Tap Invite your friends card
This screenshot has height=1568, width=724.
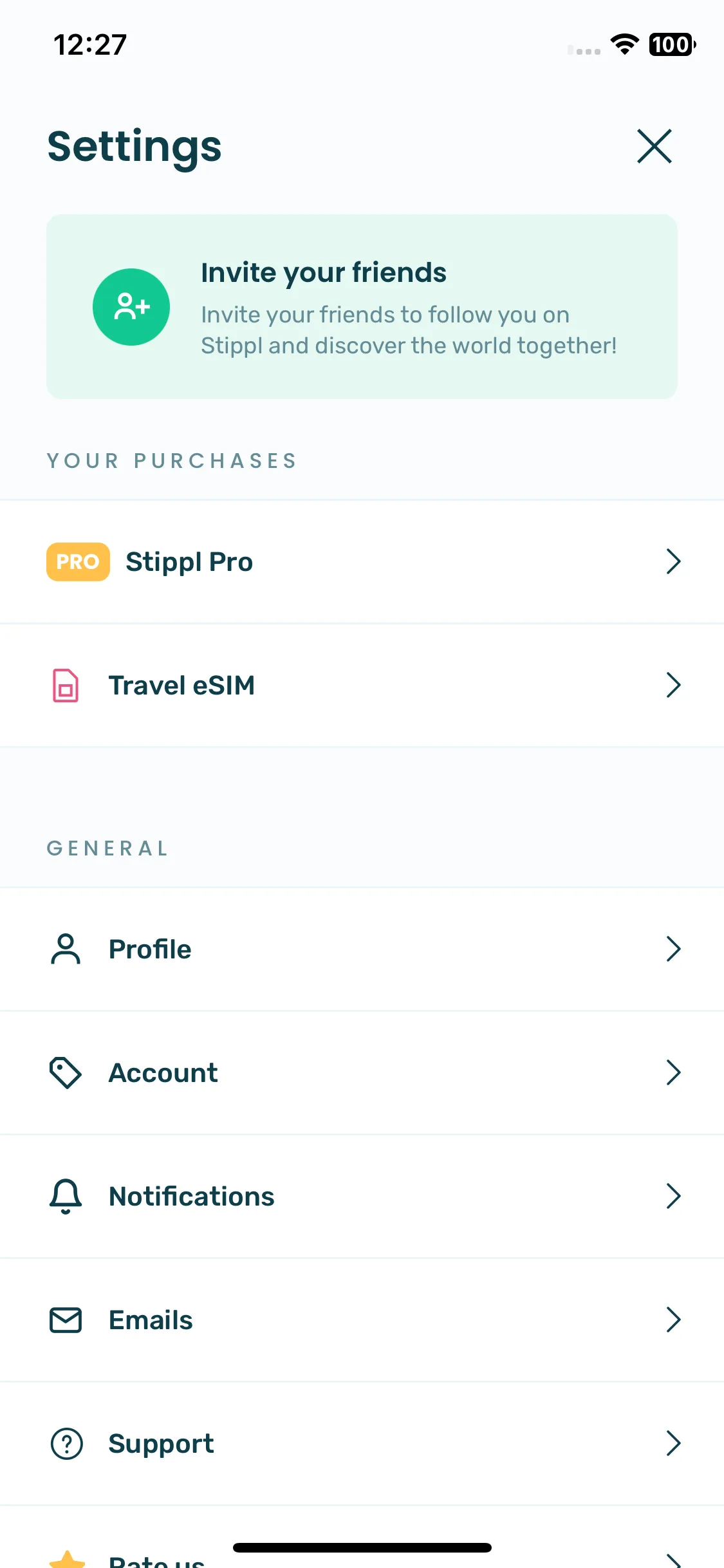click(x=362, y=307)
